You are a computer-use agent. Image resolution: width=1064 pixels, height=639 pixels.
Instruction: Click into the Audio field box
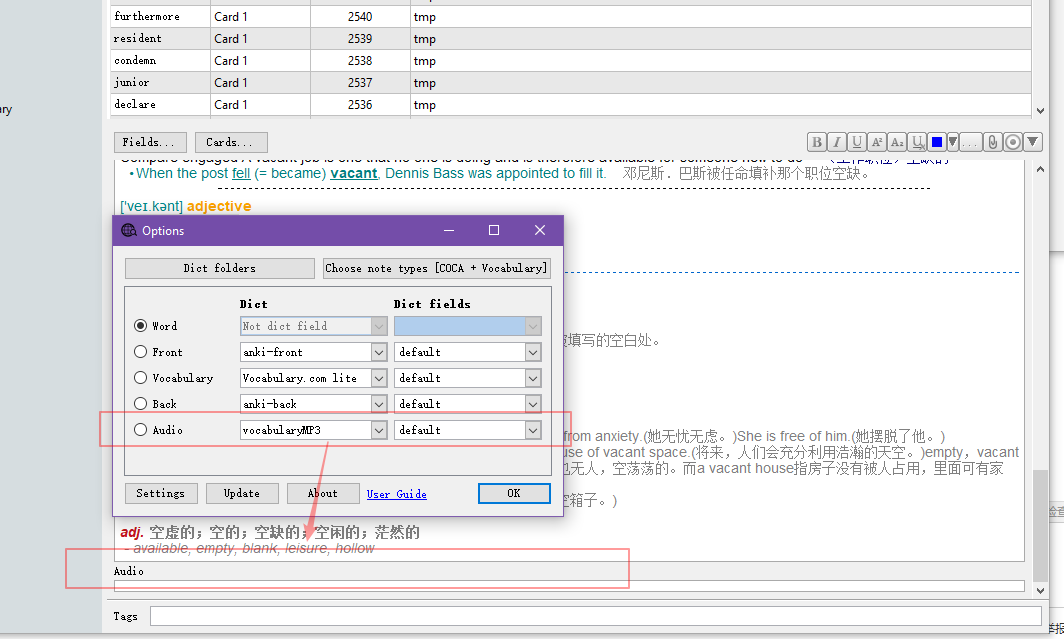pos(569,586)
